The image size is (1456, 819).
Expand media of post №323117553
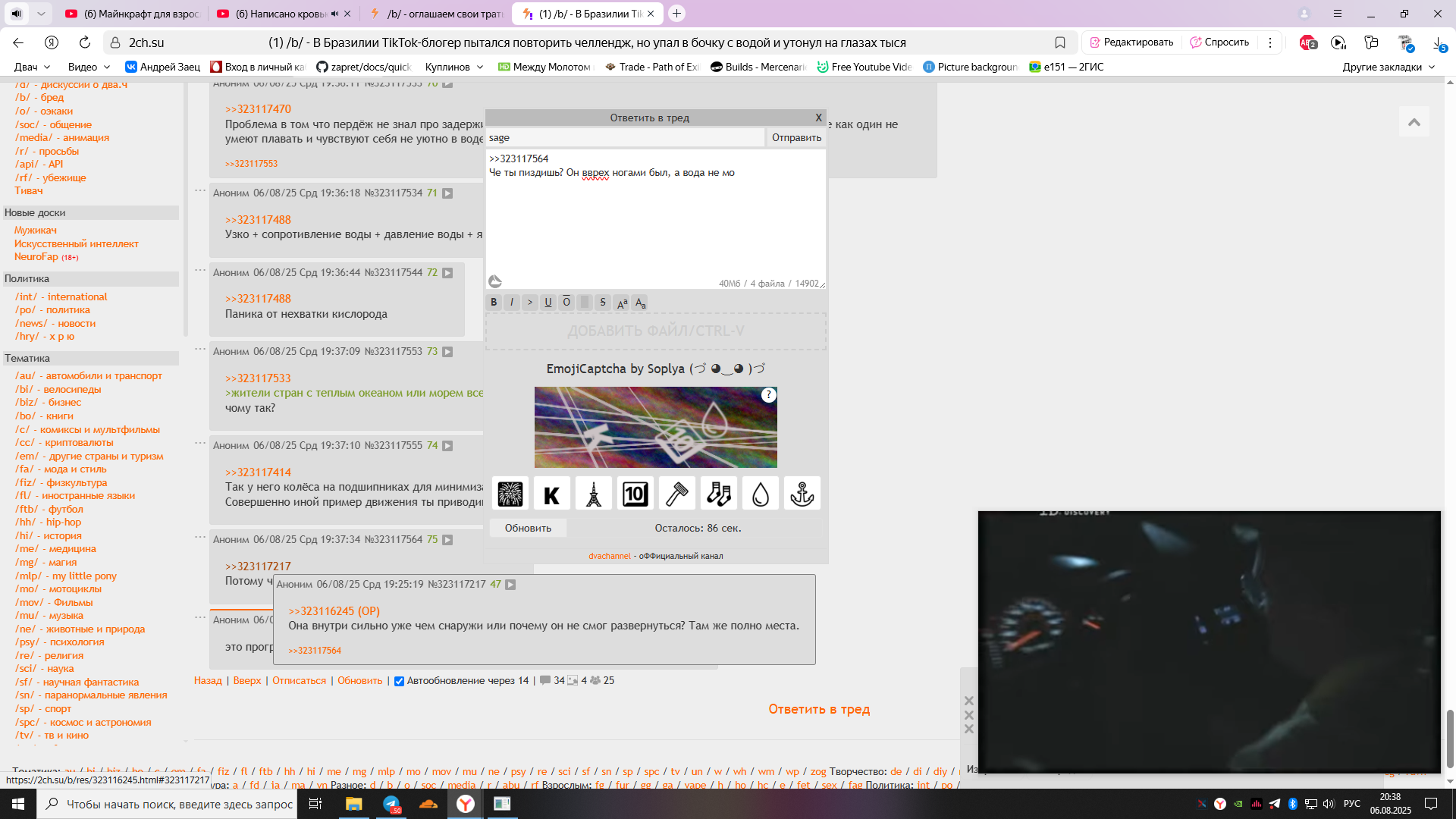(x=447, y=352)
